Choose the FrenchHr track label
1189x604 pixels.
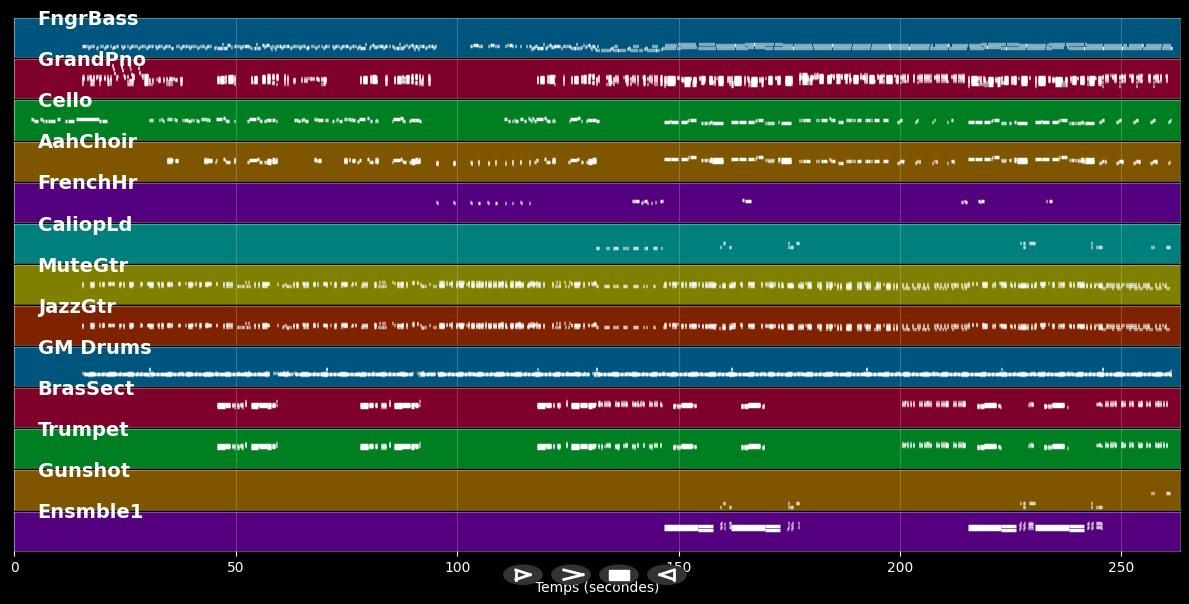88,182
